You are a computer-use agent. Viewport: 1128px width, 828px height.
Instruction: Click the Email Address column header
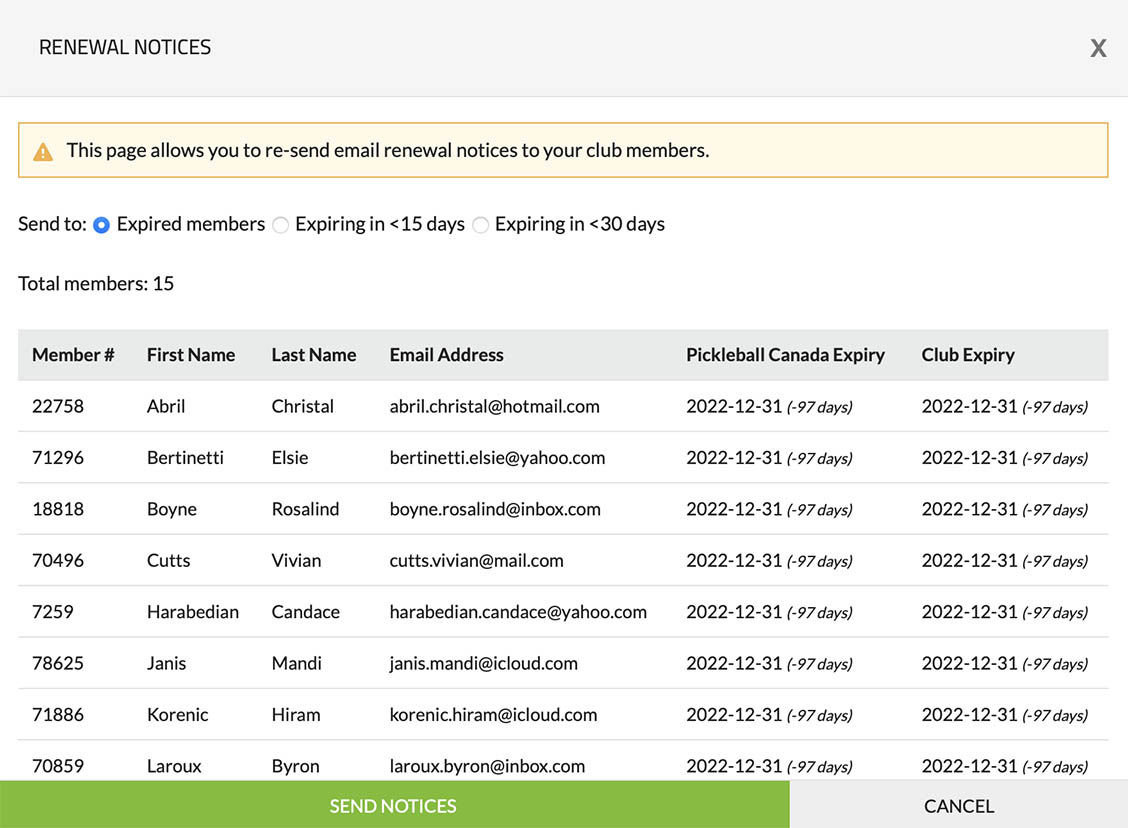(446, 355)
